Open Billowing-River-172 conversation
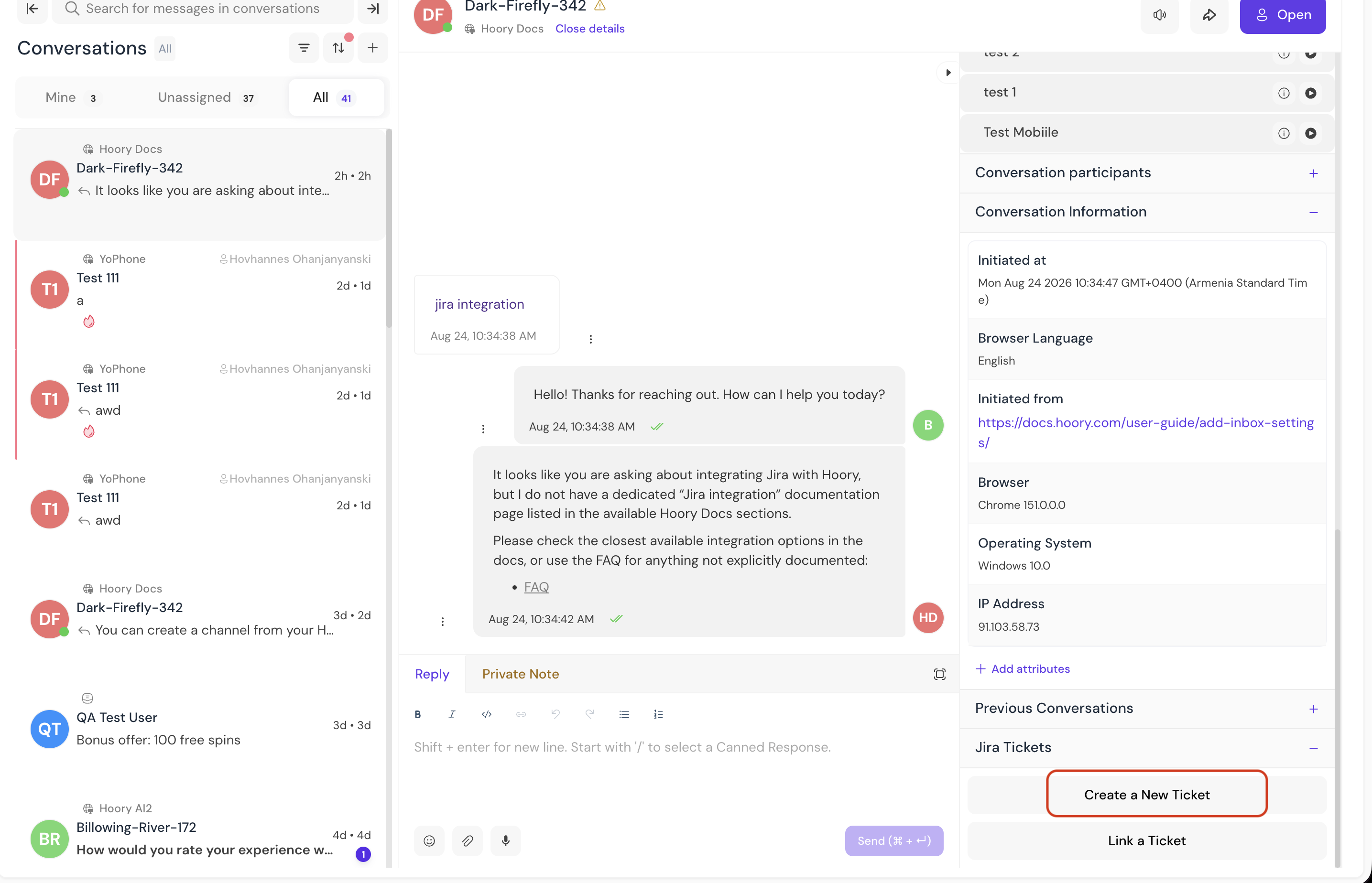The height and width of the screenshot is (883, 1372). [x=200, y=834]
